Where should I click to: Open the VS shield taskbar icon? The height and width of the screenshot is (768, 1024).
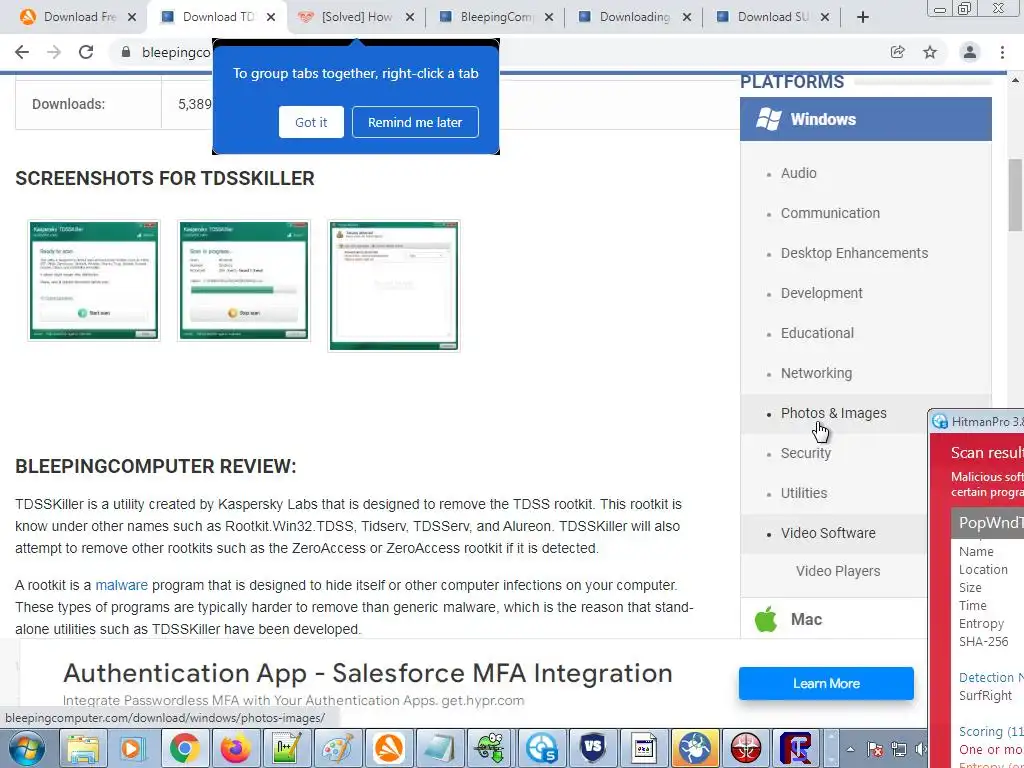(592, 748)
